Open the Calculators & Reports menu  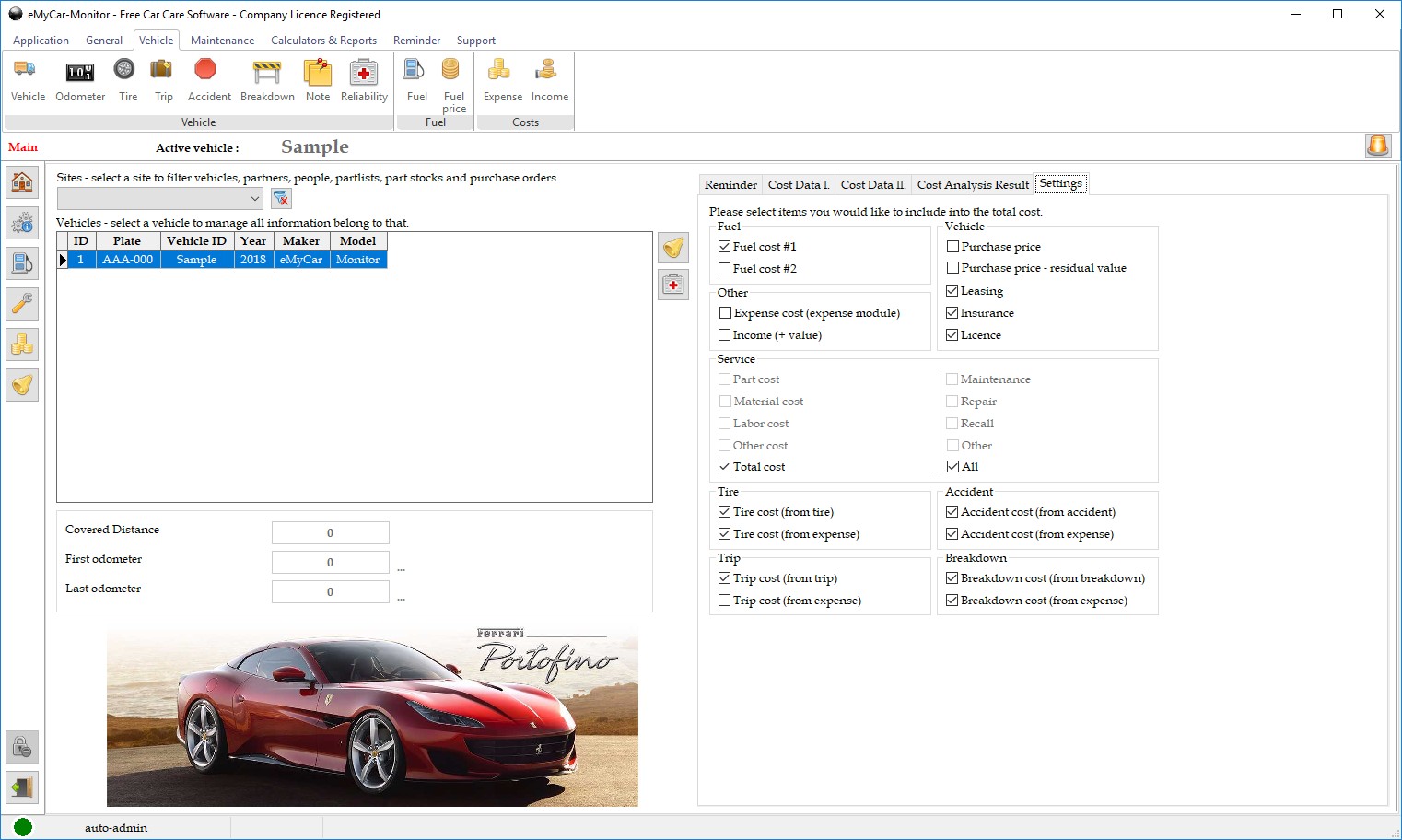(x=323, y=40)
